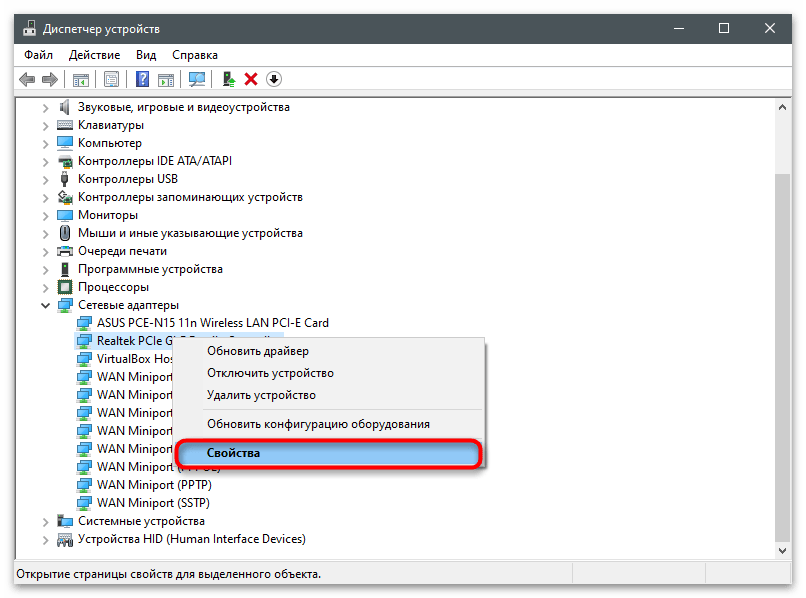Choose Обновить драйвер from context menu
This screenshot has height=598, width=806.
pyautogui.click(x=329, y=351)
